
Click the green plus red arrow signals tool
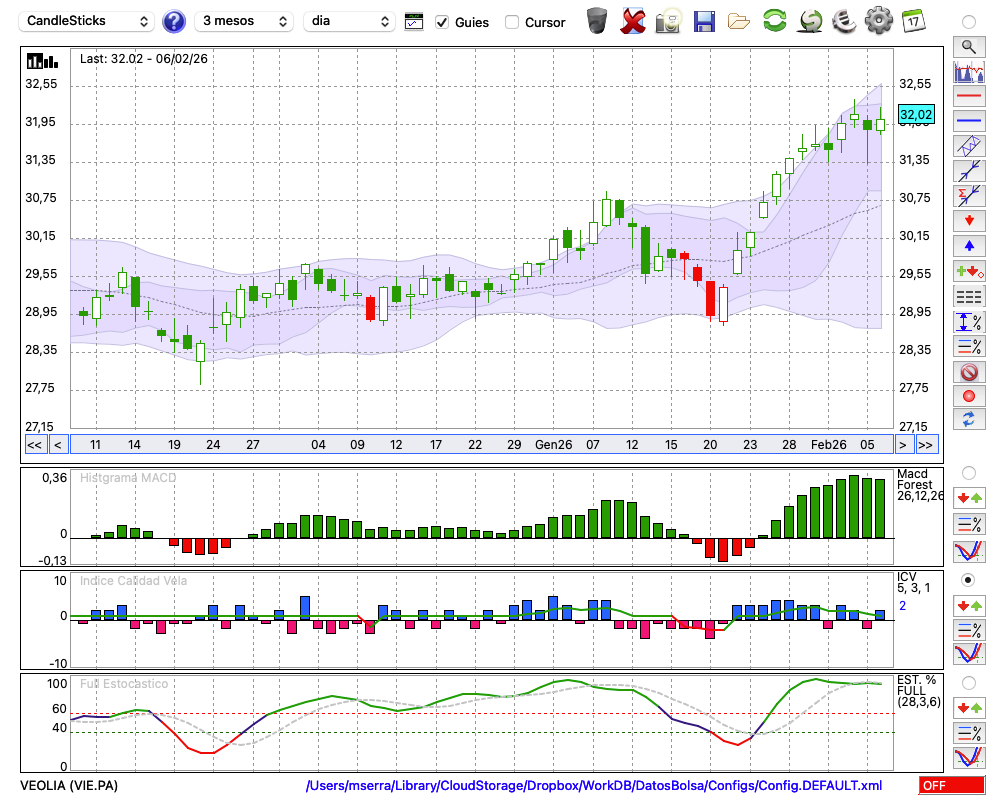click(x=969, y=271)
